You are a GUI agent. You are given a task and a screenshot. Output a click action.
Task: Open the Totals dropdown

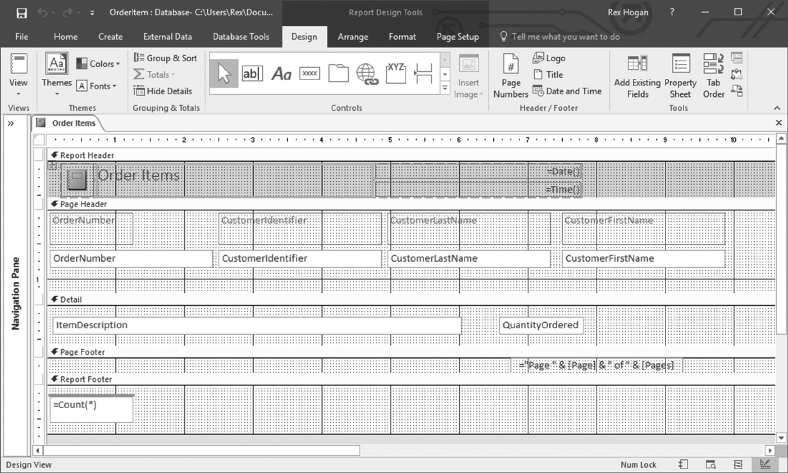pos(154,74)
